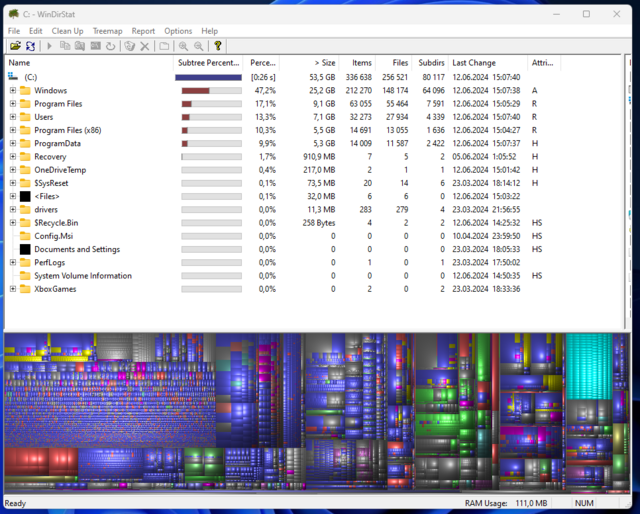Click the Refresh Selected toolbar icon
The height and width of the screenshot is (514, 640).
(110, 46)
